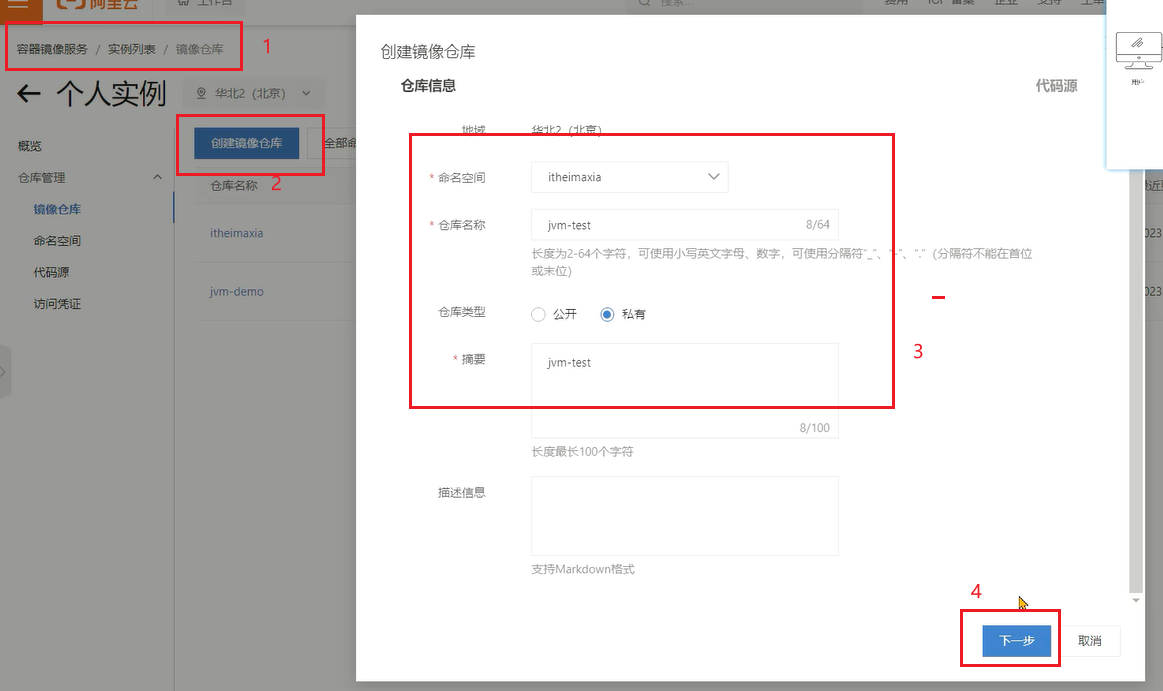Image resolution: width=1163 pixels, height=691 pixels.
Task: Select the 公开 repository type radio
Action: pyautogui.click(x=539, y=314)
